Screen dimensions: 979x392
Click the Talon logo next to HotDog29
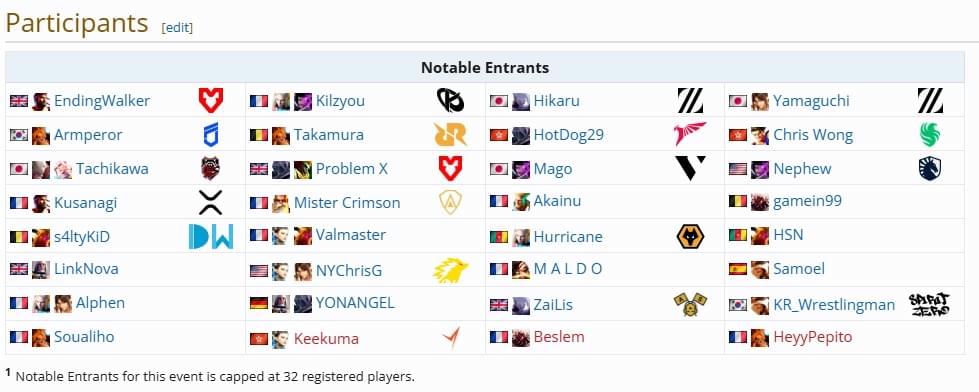[x=690, y=134]
